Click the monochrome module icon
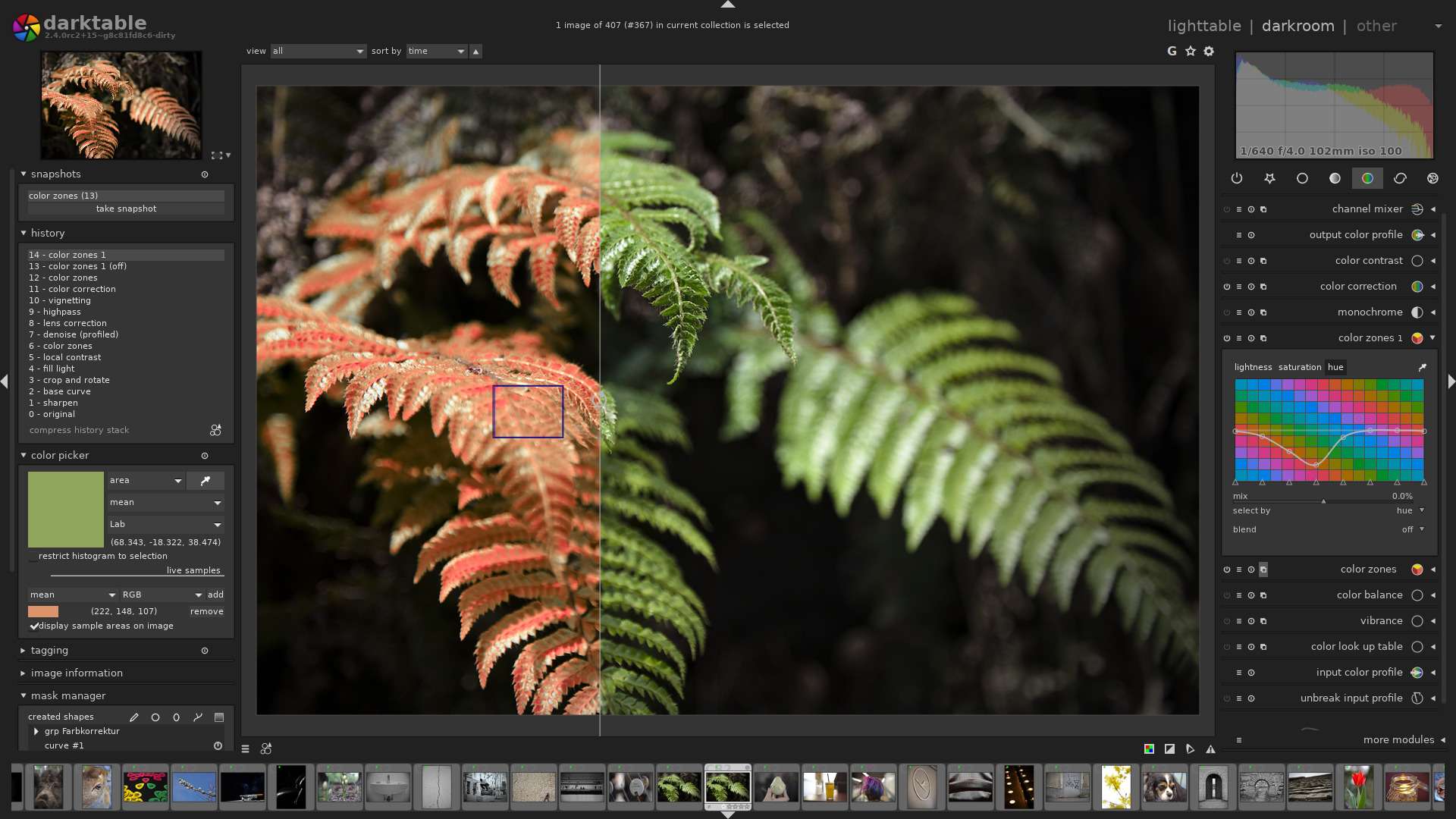Screen dimensions: 1456x819 pos(1417,312)
